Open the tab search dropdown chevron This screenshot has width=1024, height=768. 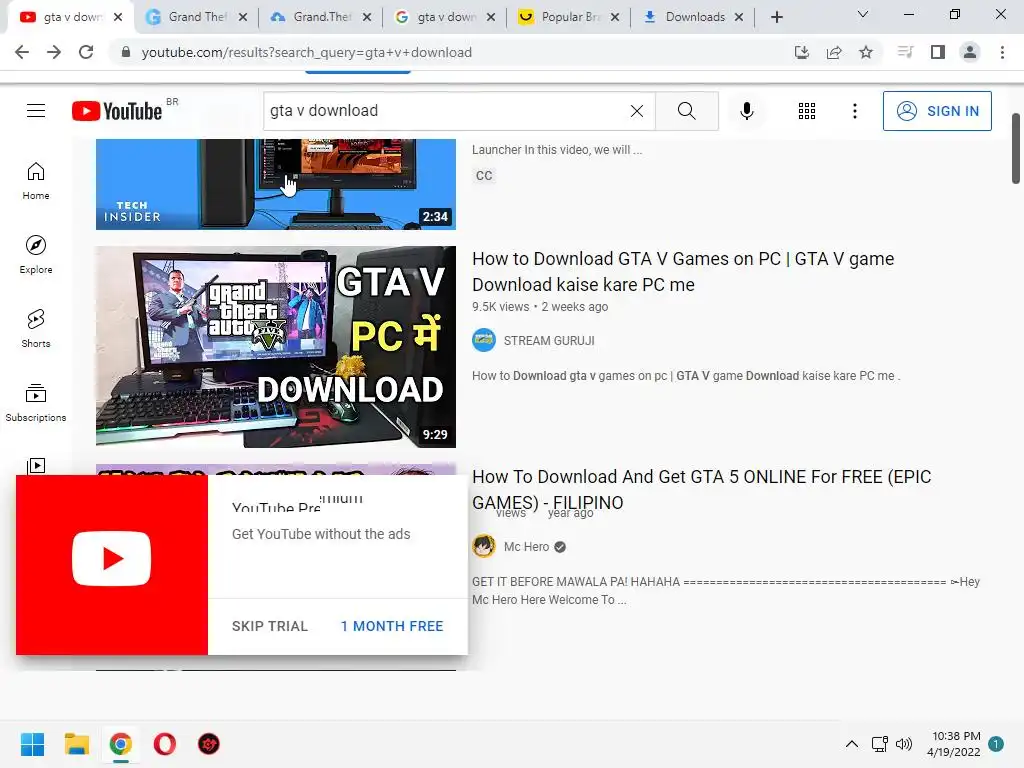(863, 14)
